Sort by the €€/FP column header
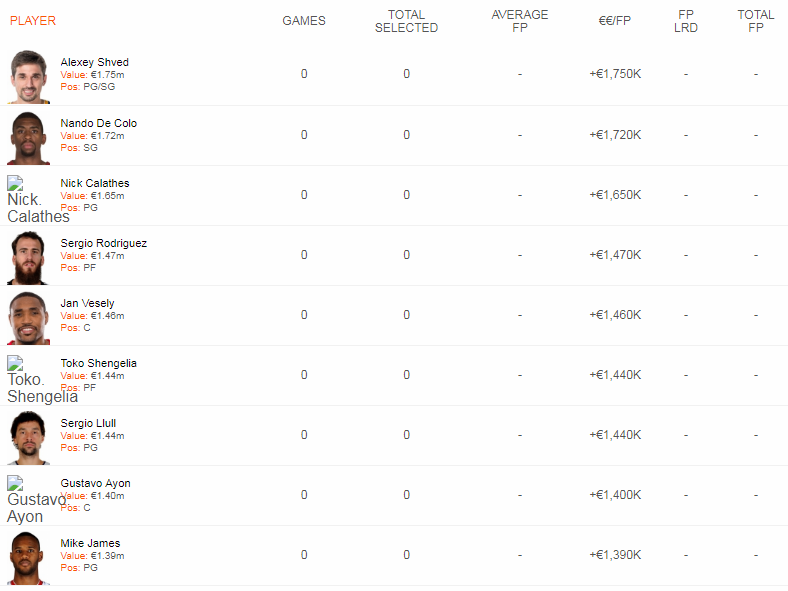 click(x=615, y=21)
